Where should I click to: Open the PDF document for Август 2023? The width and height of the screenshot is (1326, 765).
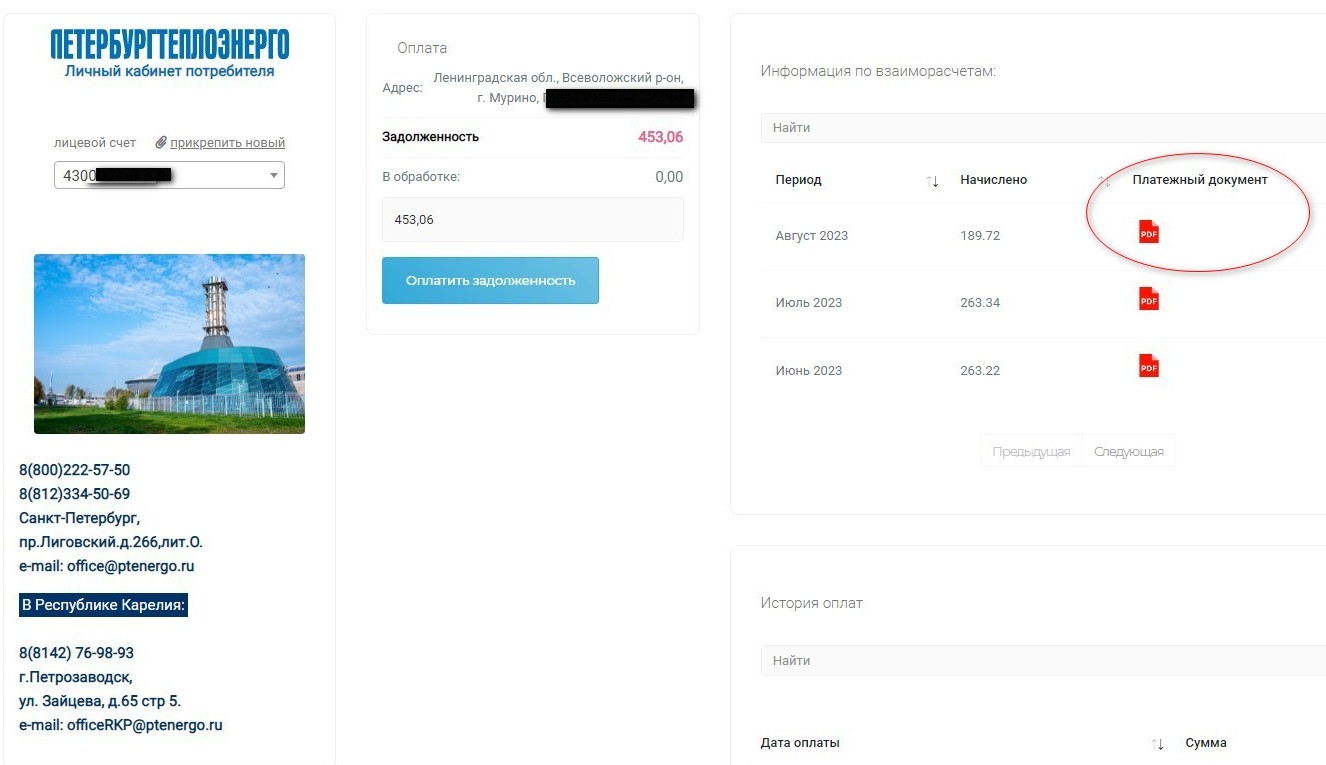click(1149, 232)
